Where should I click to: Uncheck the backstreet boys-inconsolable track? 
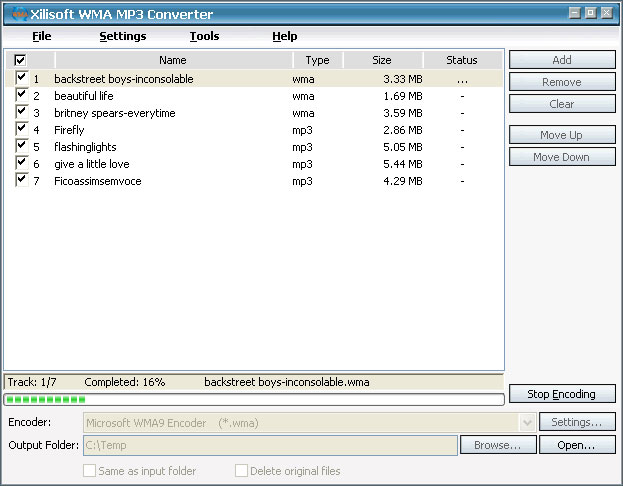pos(21,78)
